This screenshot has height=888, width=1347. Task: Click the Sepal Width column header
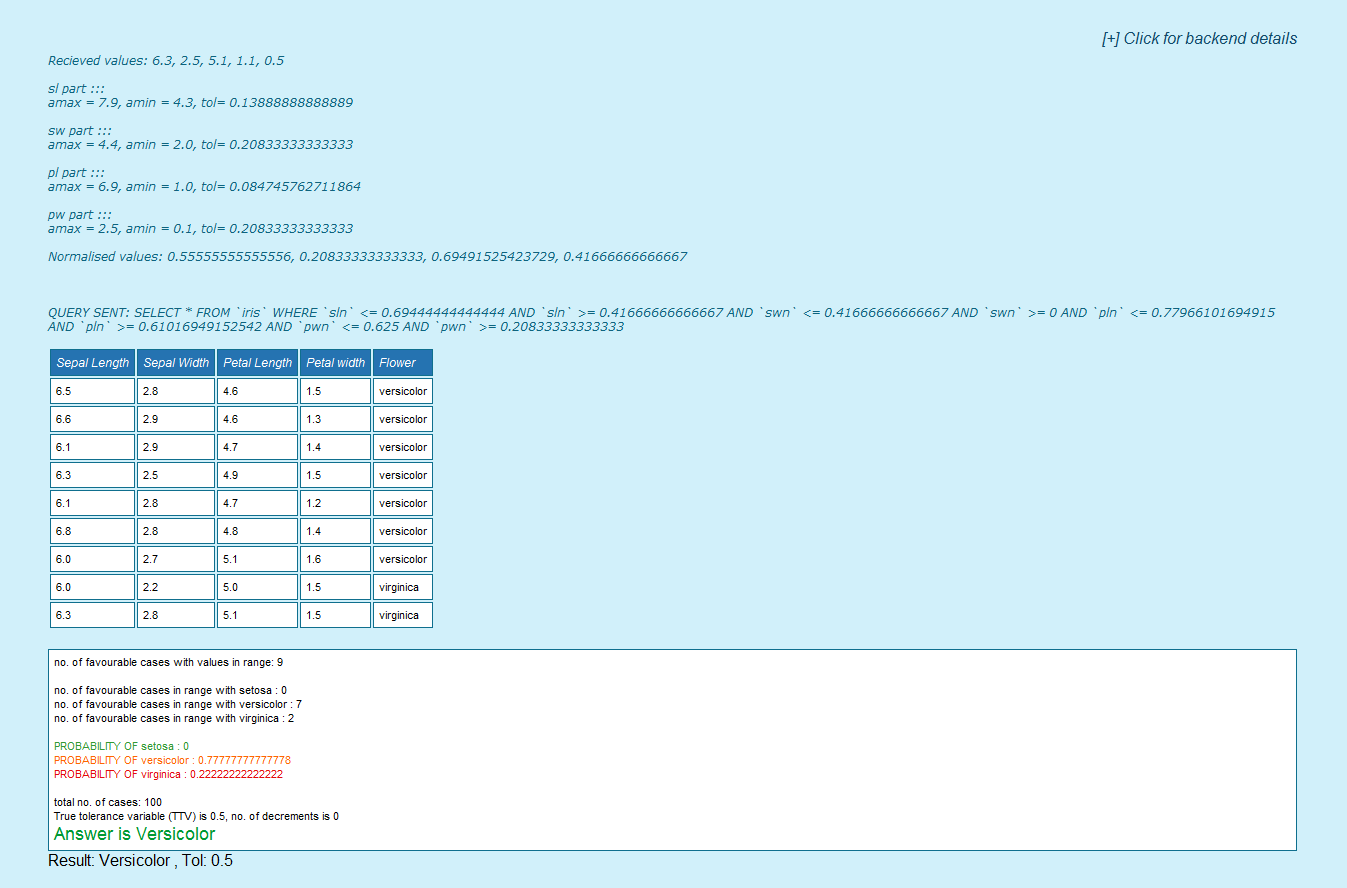point(176,363)
